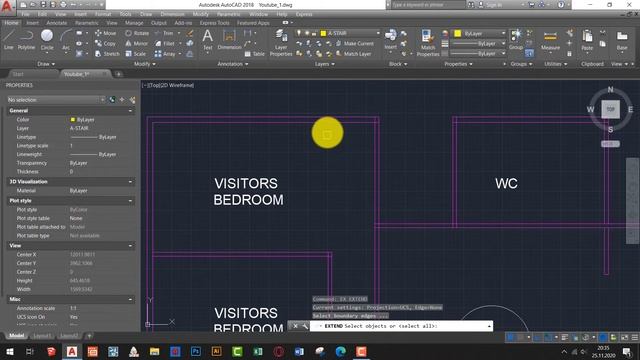Open the Insert ribbon tab
Screen dimensions: 640x360
click(33, 23)
